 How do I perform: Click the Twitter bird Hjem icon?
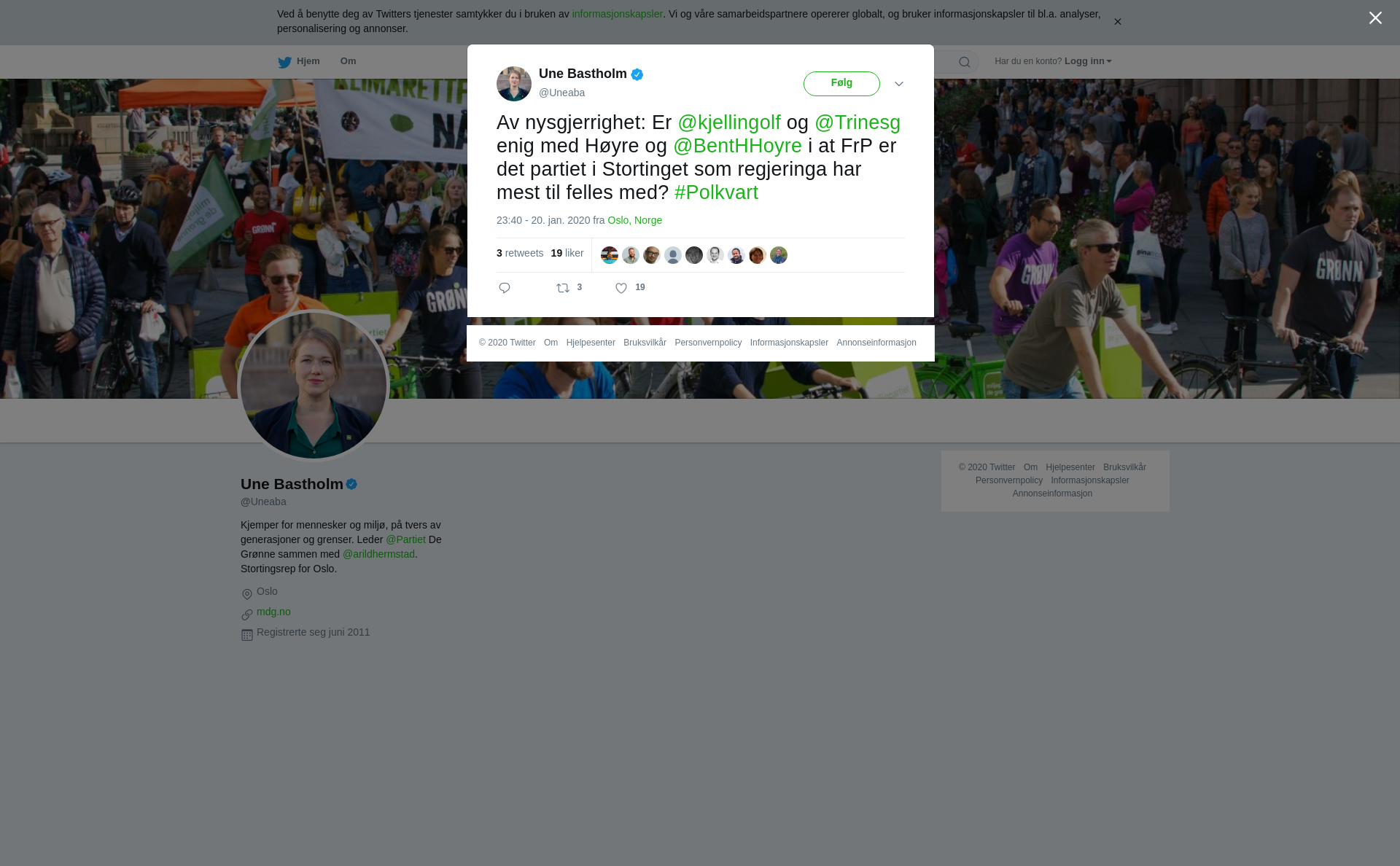(x=284, y=62)
